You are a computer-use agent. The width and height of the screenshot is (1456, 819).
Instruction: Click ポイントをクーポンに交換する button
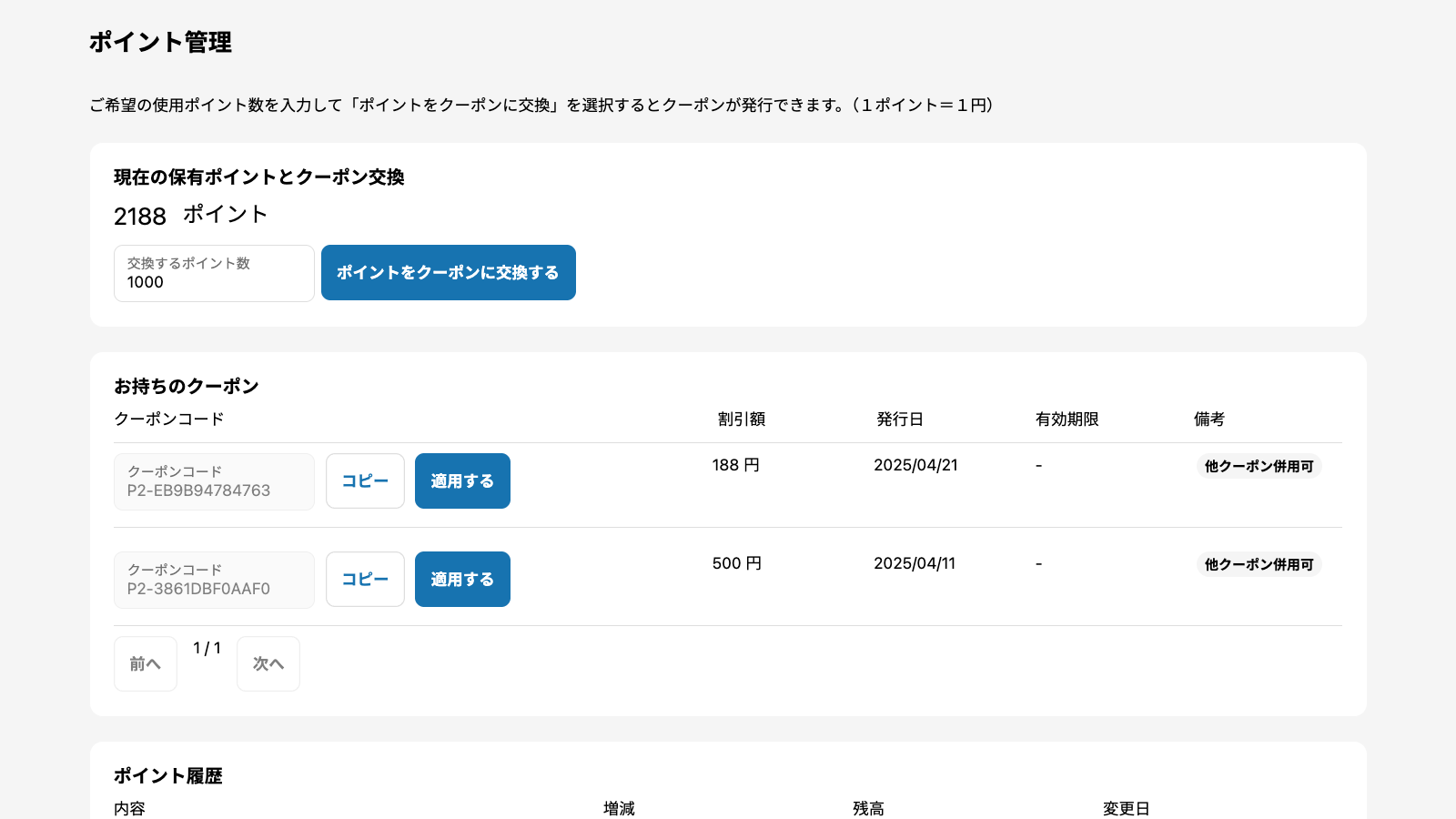coord(449,272)
